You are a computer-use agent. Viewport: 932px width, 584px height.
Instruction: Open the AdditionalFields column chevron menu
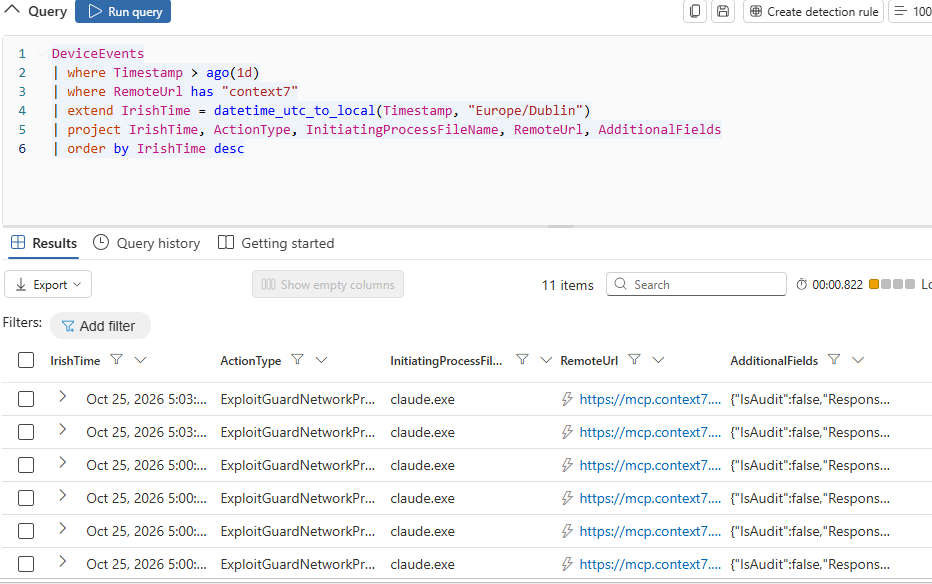[858, 359]
